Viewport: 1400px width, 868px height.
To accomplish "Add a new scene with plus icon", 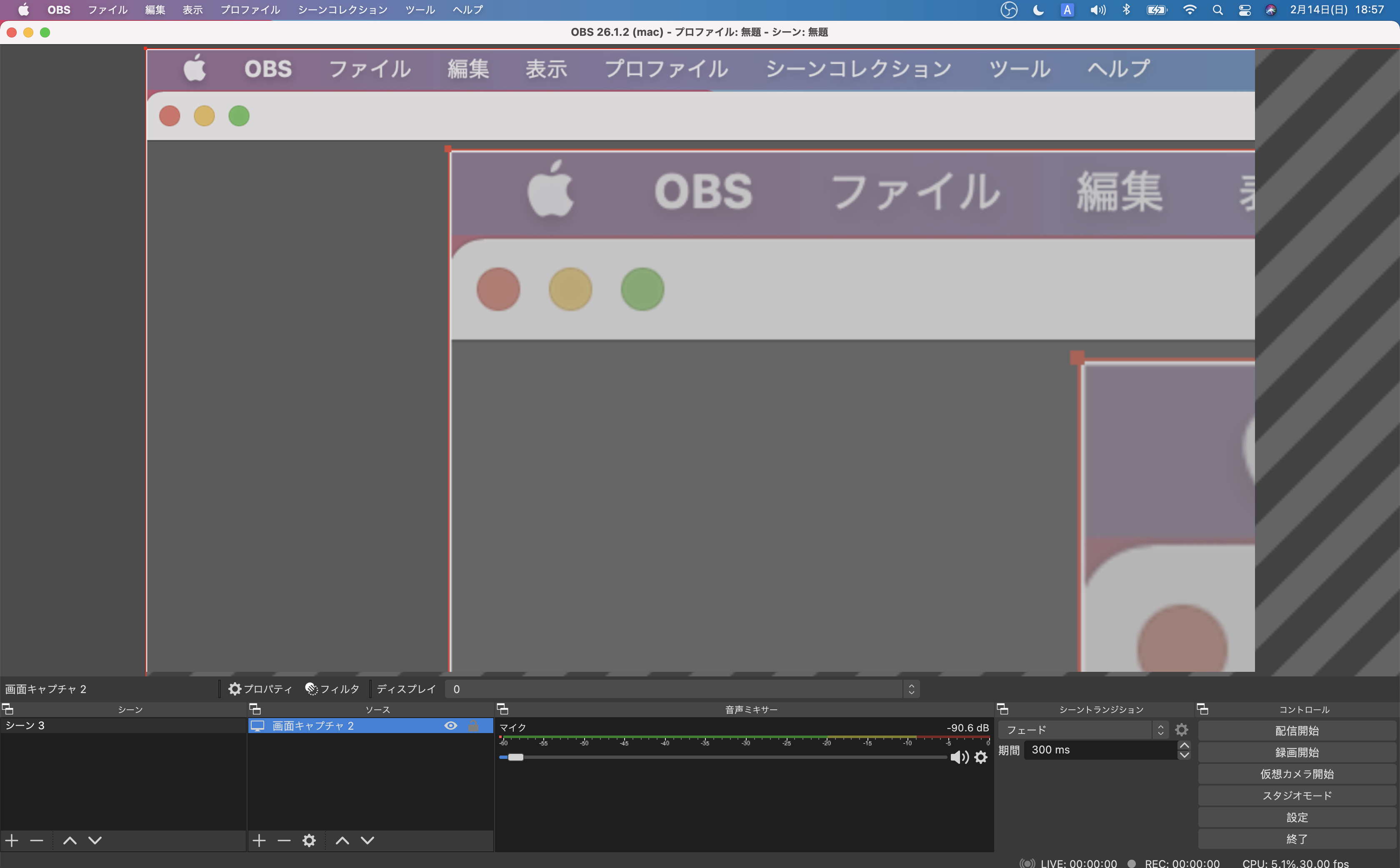I will [12, 841].
